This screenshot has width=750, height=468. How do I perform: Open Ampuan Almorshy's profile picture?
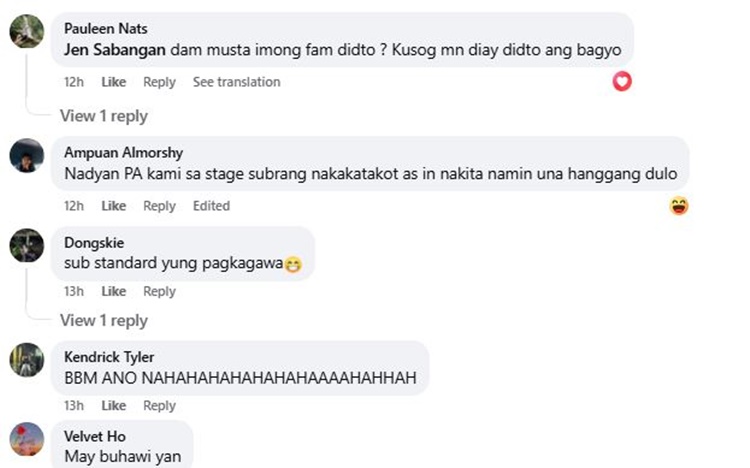[27, 156]
